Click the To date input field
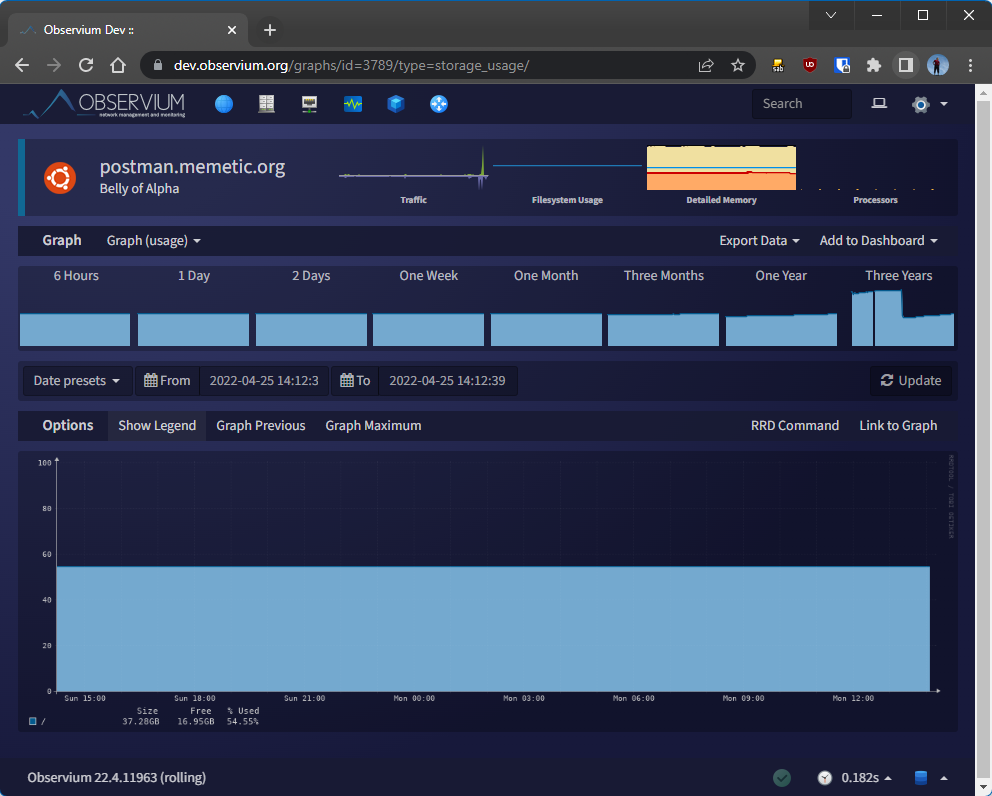The image size is (992, 796). click(447, 380)
